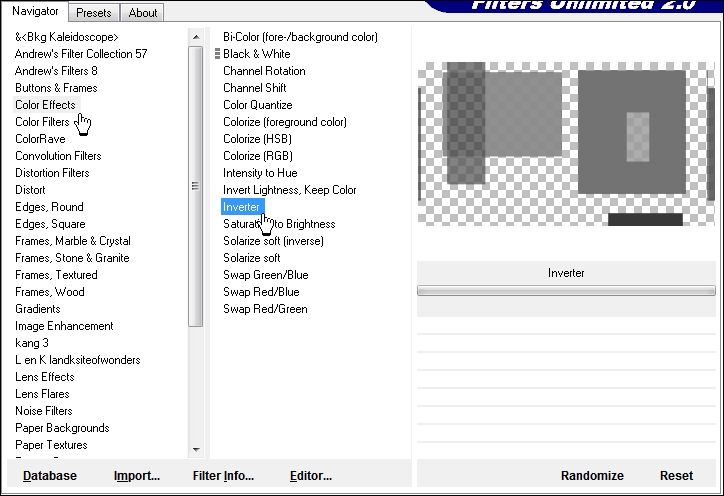The width and height of the screenshot is (724, 496).
Task: Click the filter preview image
Action: [566, 144]
